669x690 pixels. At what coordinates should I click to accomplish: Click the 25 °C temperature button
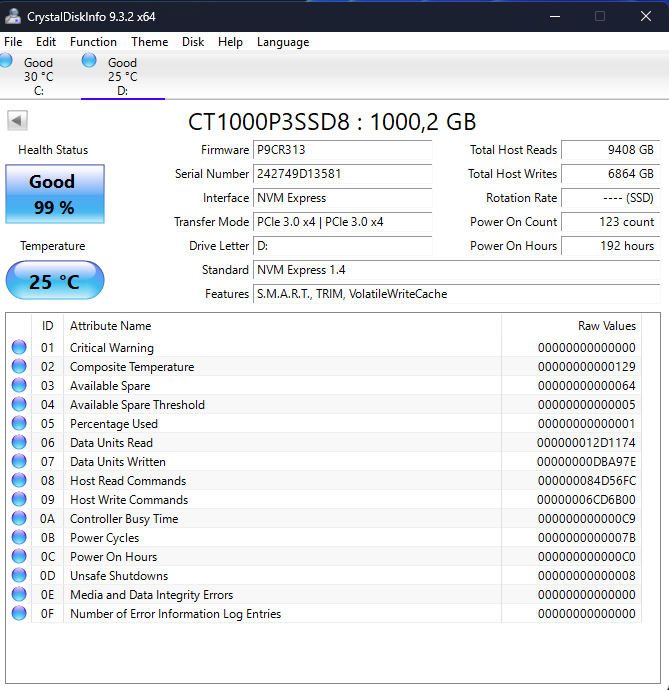click(x=54, y=281)
